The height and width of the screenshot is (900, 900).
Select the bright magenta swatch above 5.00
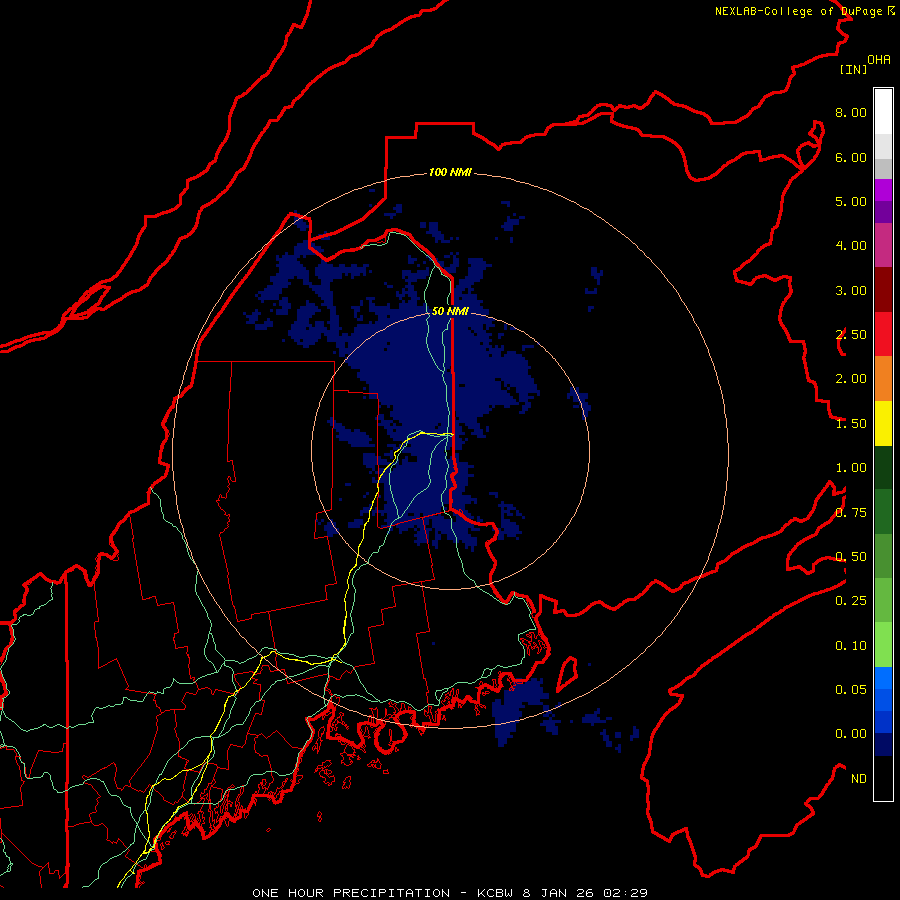(883, 190)
